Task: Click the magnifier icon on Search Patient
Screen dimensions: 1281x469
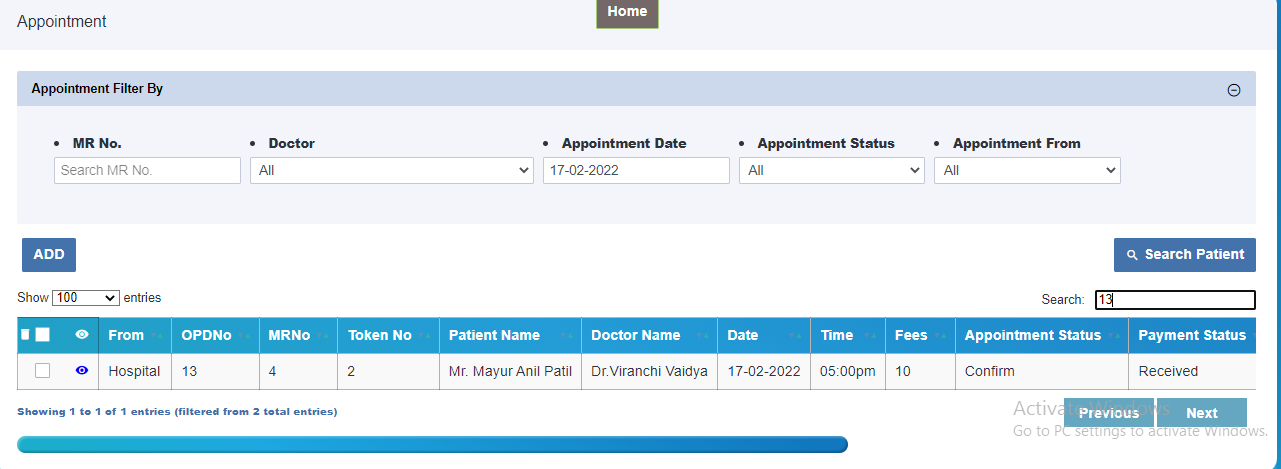Action: (x=1132, y=255)
